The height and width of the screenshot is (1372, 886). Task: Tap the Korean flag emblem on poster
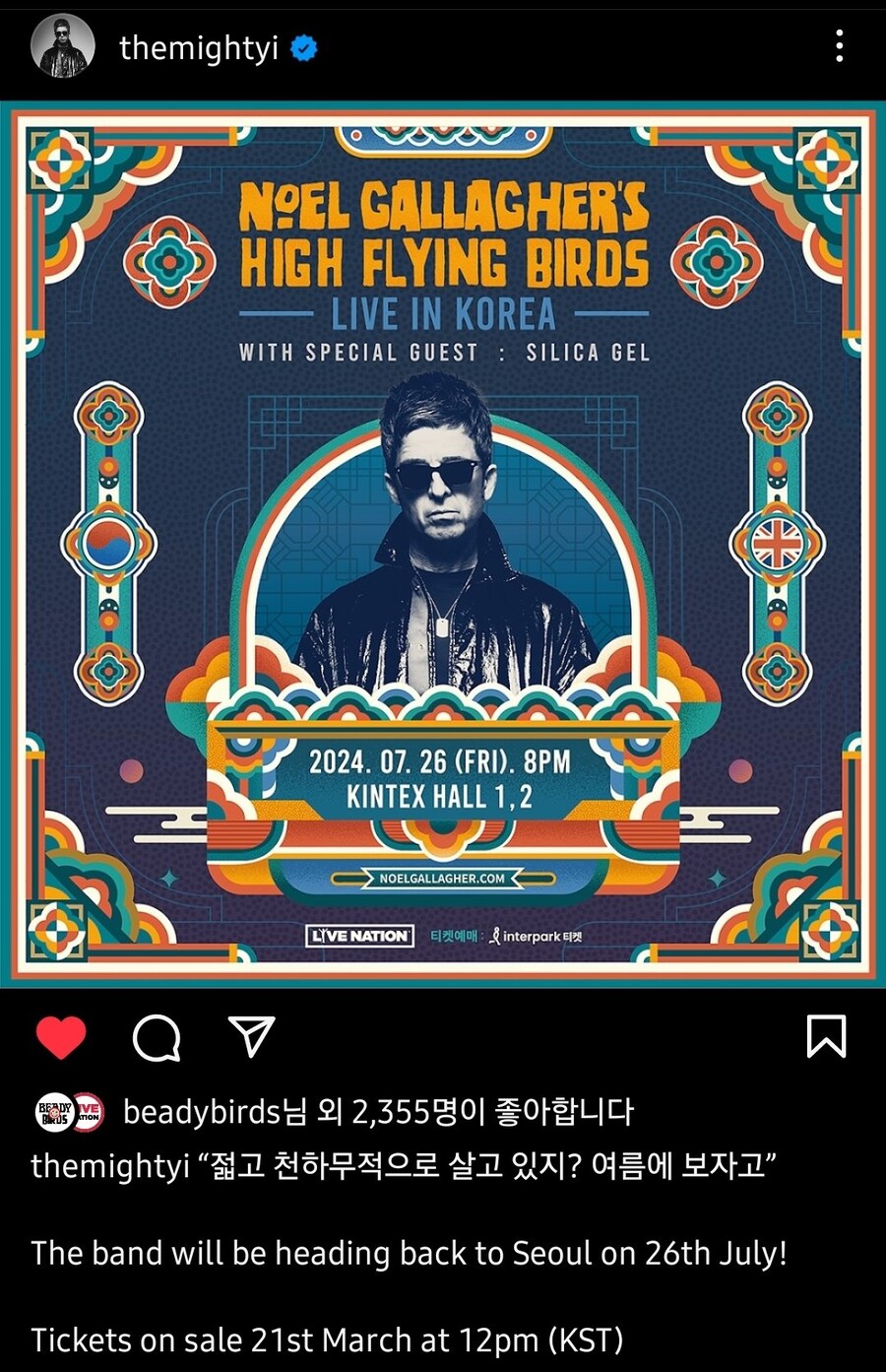point(108,544)
